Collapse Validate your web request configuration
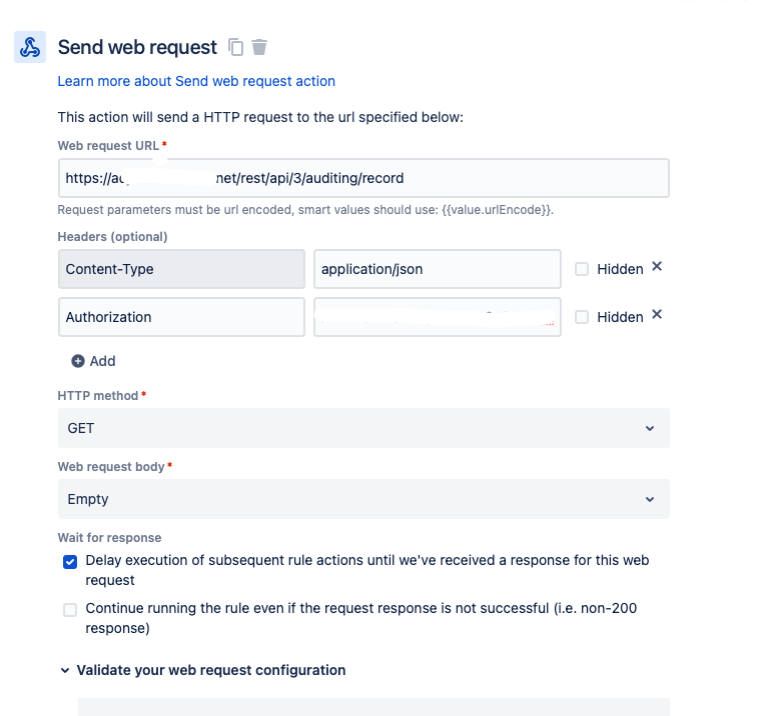The width and height of the screenshot is (770, 716). coord(65,670)
